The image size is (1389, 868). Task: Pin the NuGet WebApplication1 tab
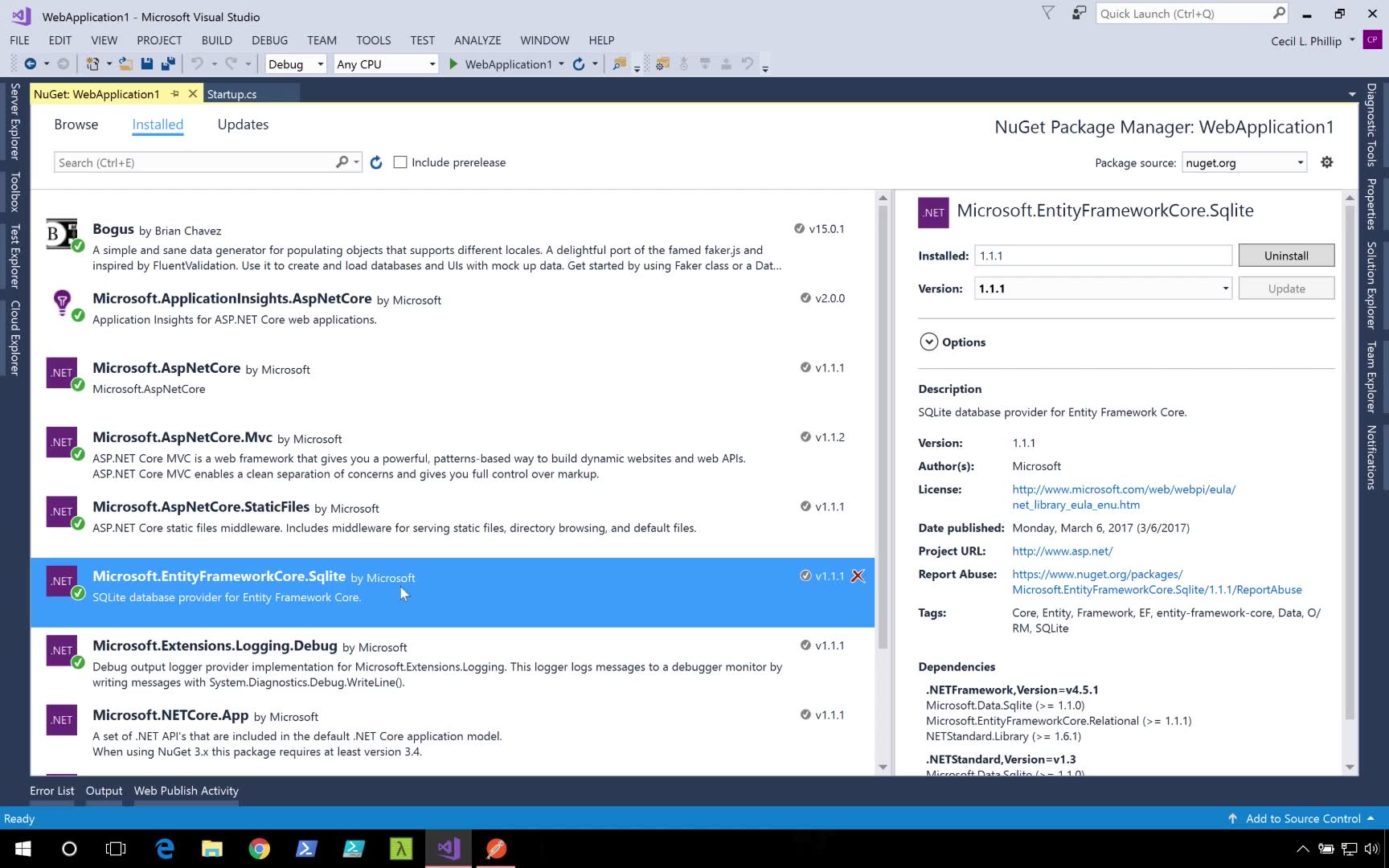coord(174,94)
